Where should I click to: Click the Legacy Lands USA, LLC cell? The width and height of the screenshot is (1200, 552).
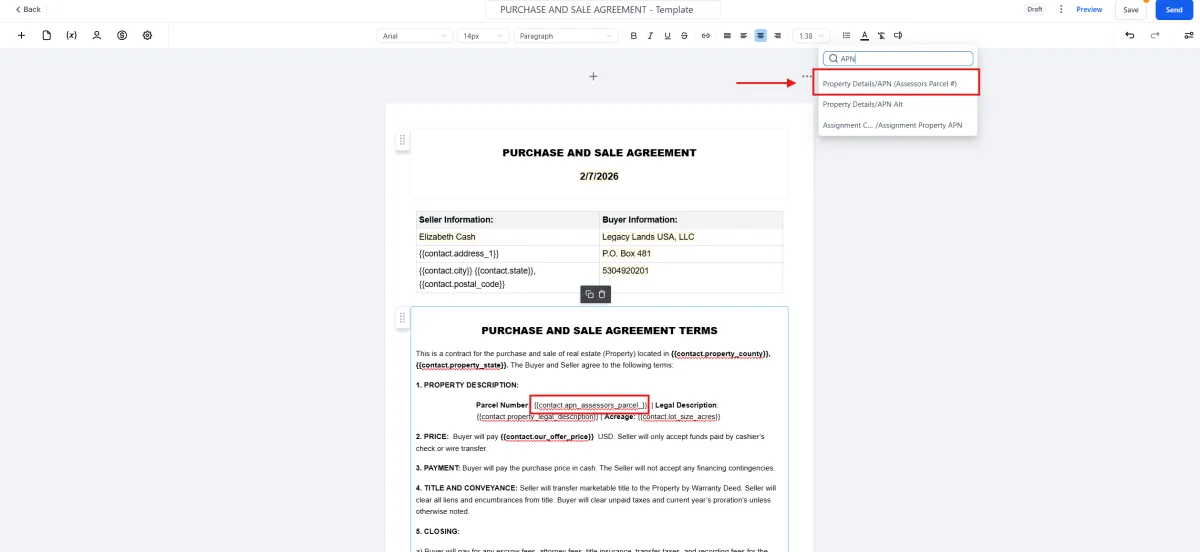[x=691, y=237]
